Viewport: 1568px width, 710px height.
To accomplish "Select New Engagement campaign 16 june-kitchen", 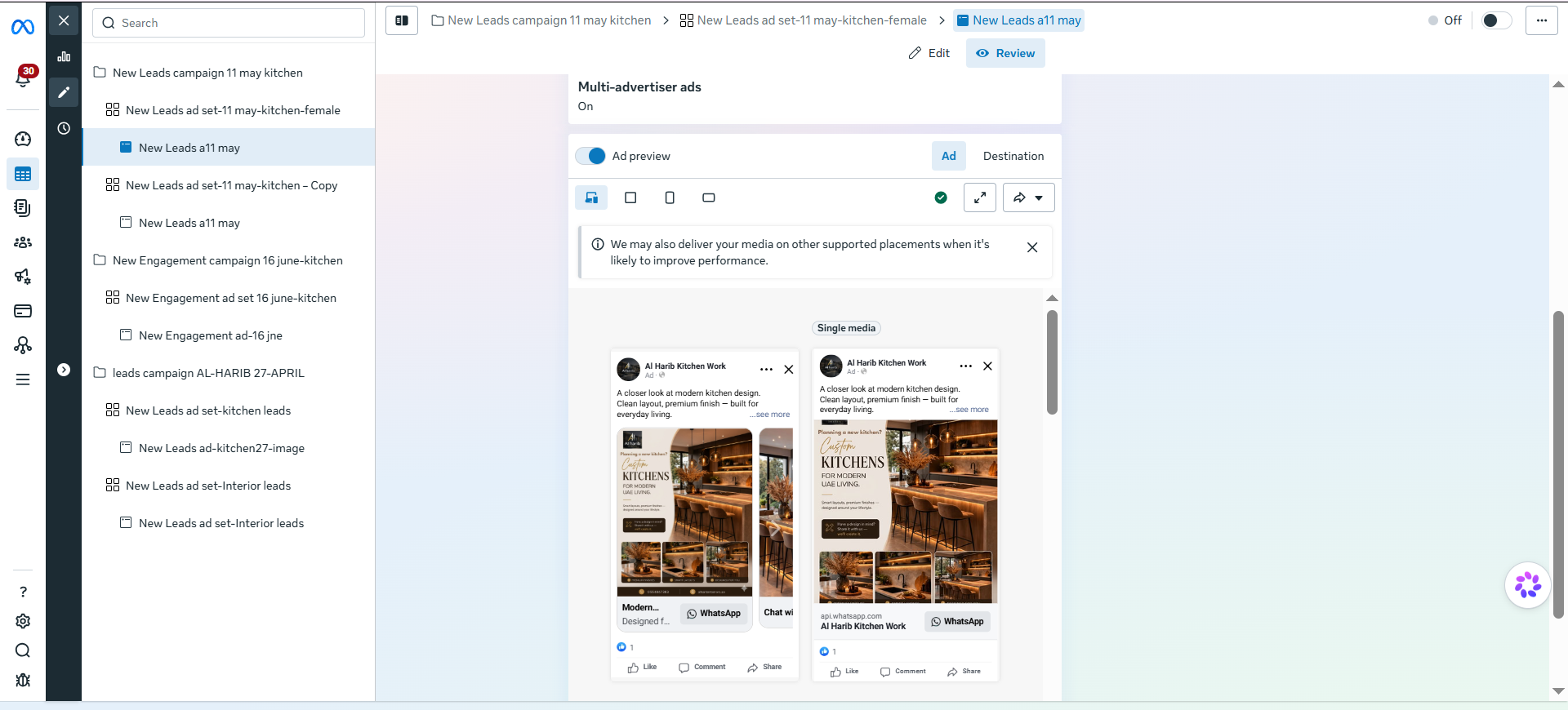I will tap(229, 260).
